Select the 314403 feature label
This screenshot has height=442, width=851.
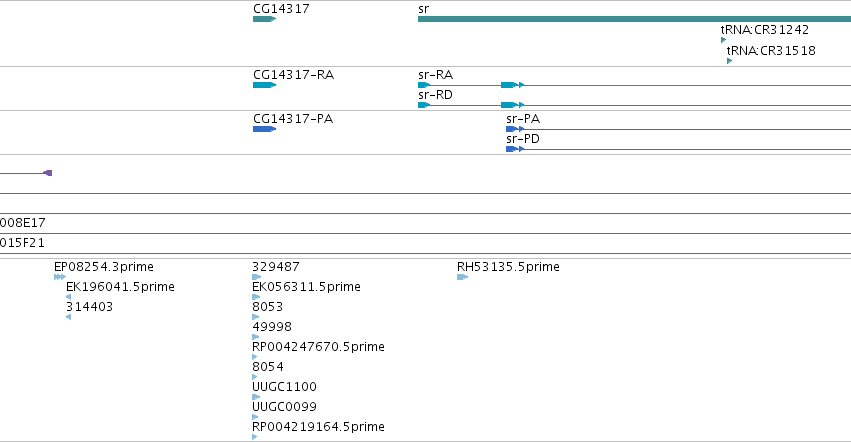pos(89,306)
